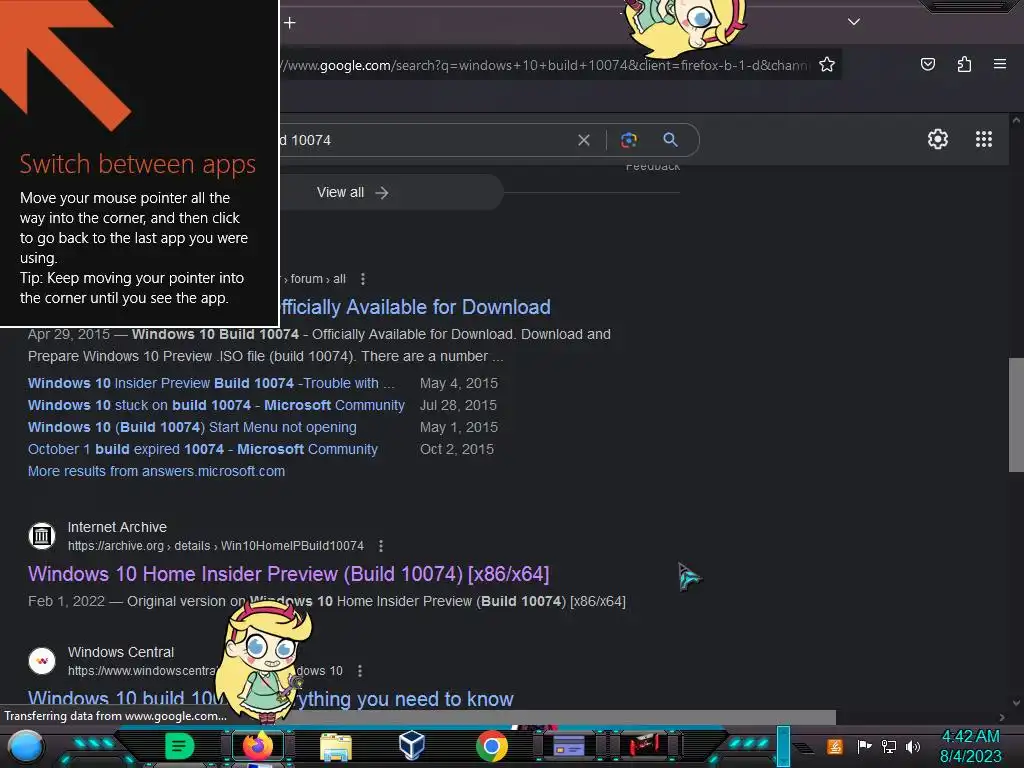Click 'Oct 2, 2015' date text
1024x768 pixels.
point(456,449)
